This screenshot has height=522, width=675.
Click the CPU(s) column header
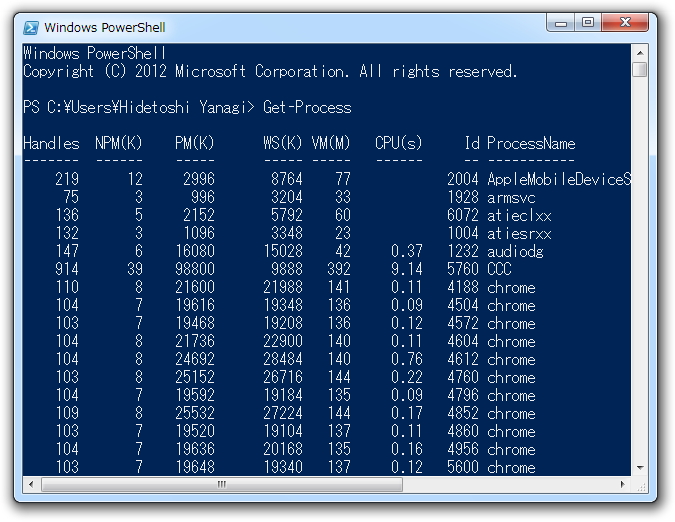tap(399, 143)
